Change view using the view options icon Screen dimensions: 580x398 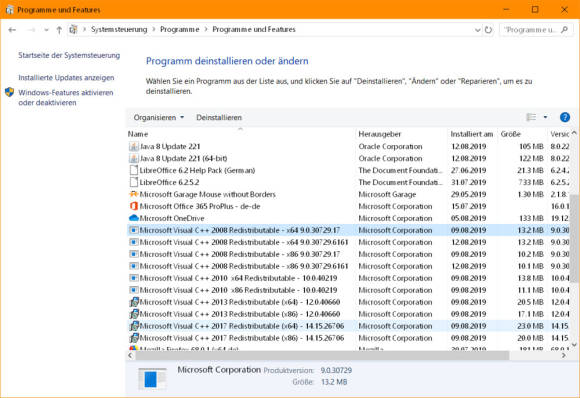[x=531, y=117]
